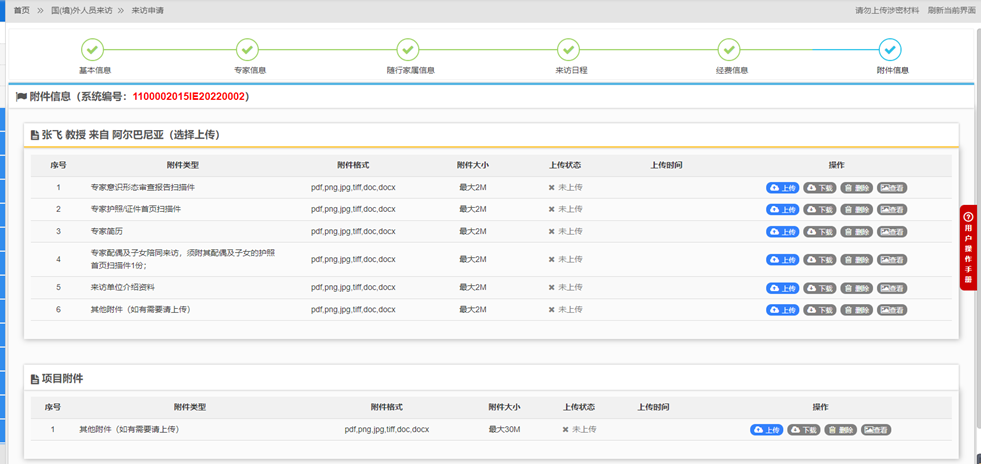
Task: Delete row 6 其他附件 for the expert
Action: [x=856, y=310]
